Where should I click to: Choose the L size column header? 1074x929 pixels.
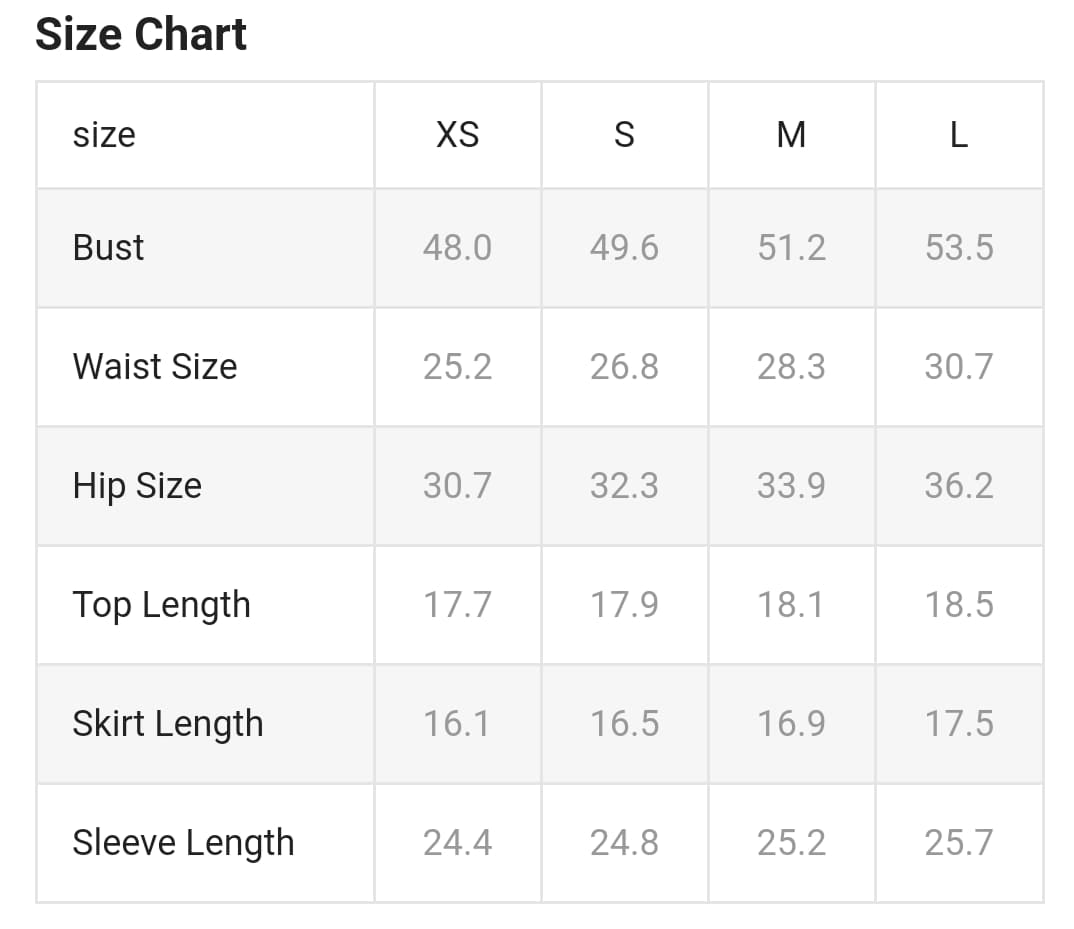[958, 134]
